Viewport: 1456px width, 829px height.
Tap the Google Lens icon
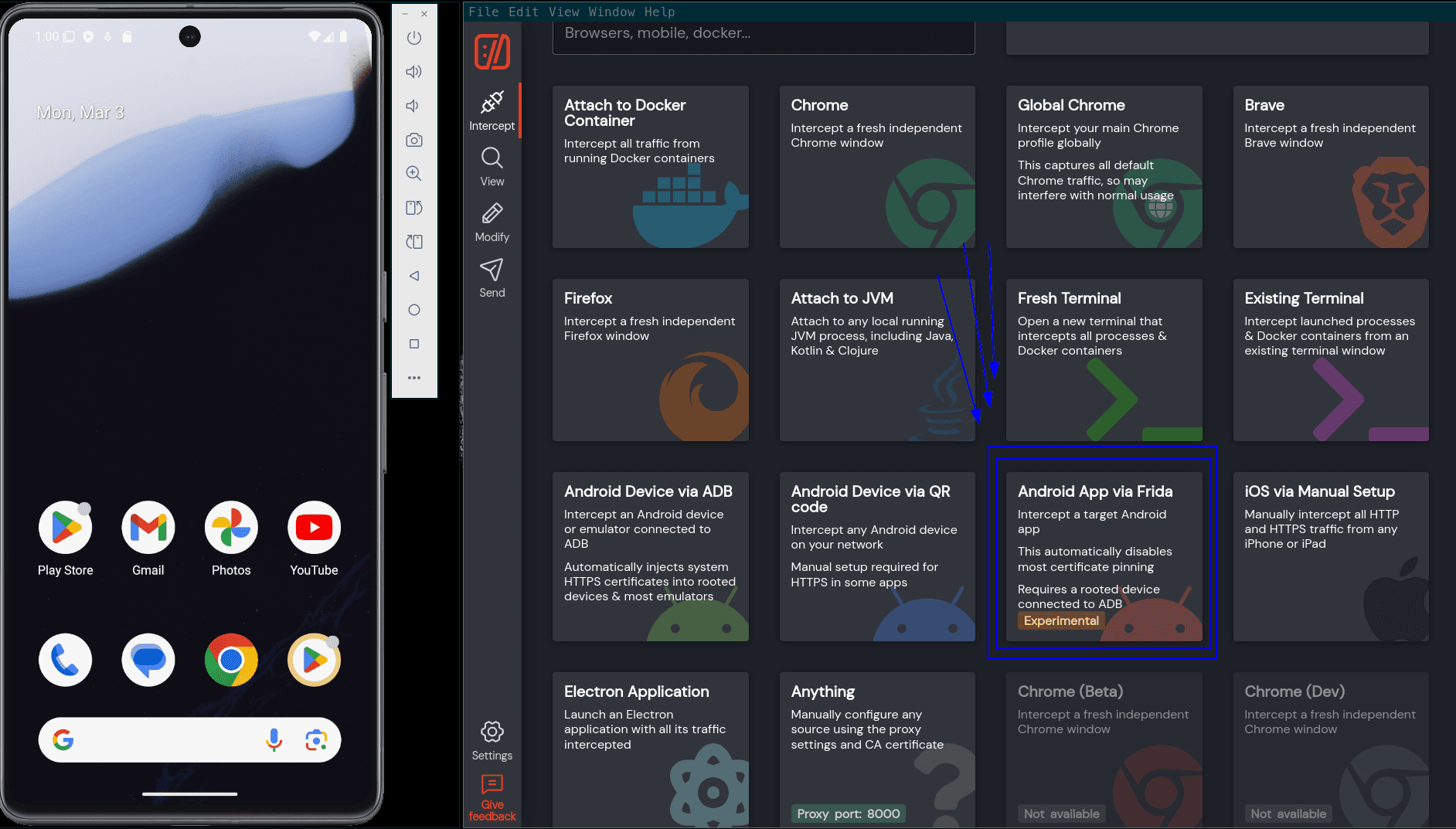(x=316, y=740)
